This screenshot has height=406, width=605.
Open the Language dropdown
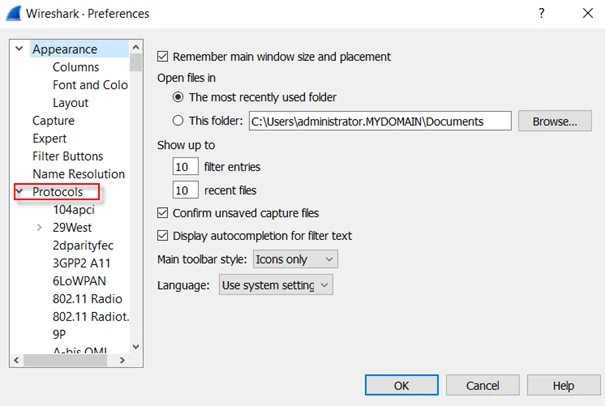275,285
